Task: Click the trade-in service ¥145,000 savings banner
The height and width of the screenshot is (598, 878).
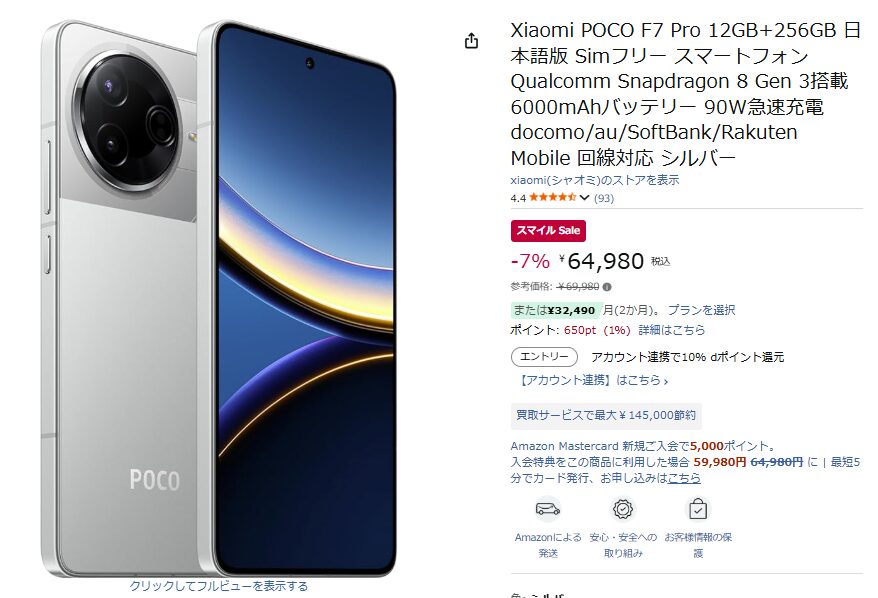Action: click(x=606, y=415)
